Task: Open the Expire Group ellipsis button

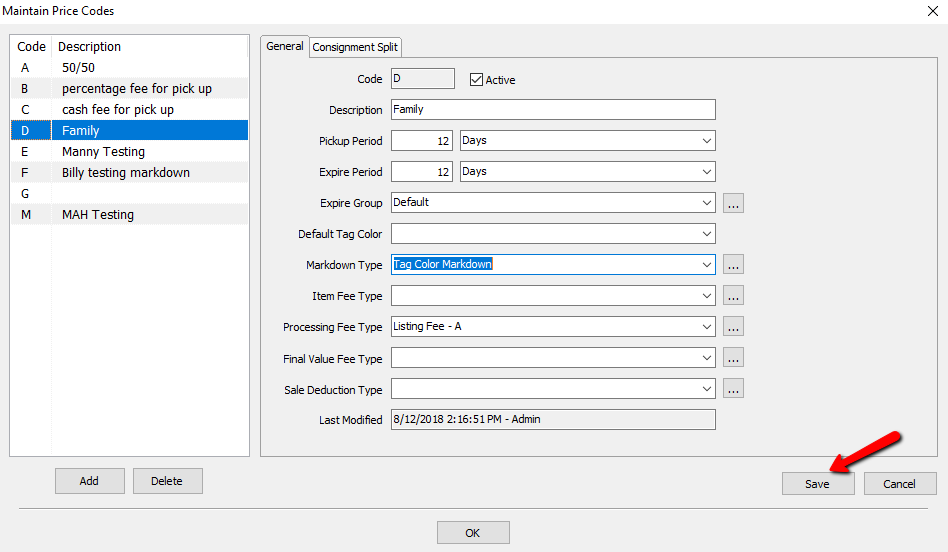Action: pos(733,203)
